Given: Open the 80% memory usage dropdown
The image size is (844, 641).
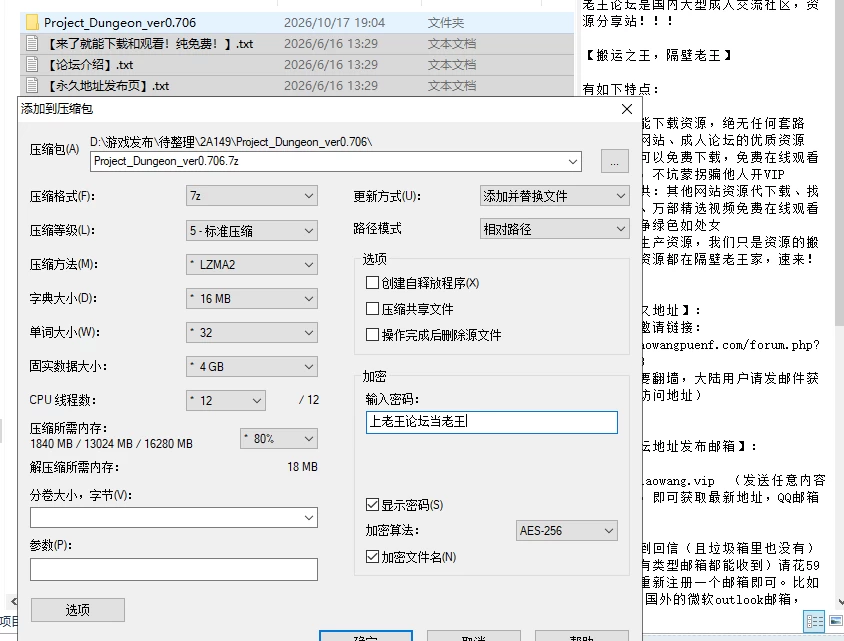Looking at the screenshot, I should (x=278, y=439).
